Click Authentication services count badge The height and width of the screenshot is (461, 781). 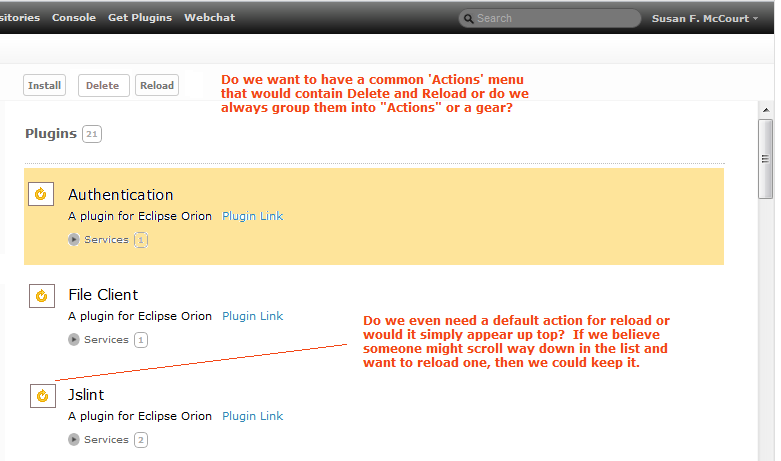point(141,240)
